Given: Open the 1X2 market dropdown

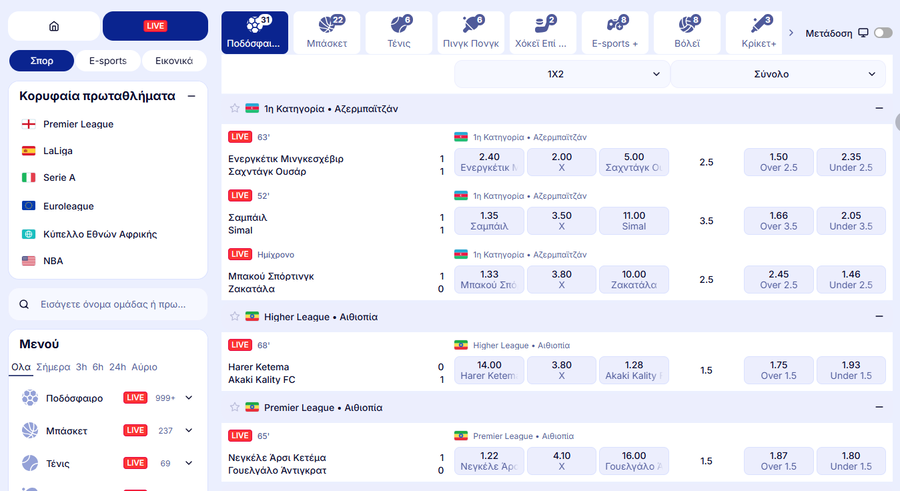Looking at the screenshot, I should click(561, 74).
